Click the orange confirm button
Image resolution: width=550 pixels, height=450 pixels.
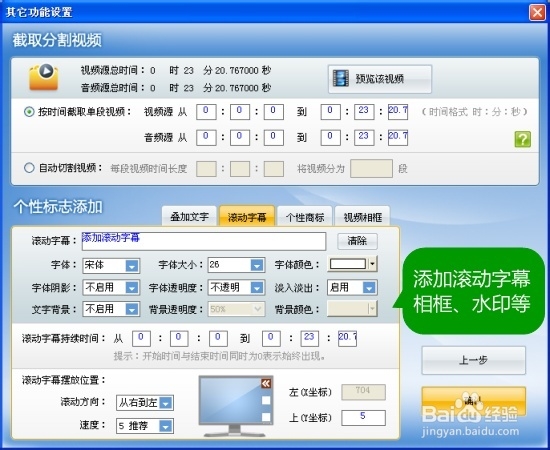[x=474, y=401]
